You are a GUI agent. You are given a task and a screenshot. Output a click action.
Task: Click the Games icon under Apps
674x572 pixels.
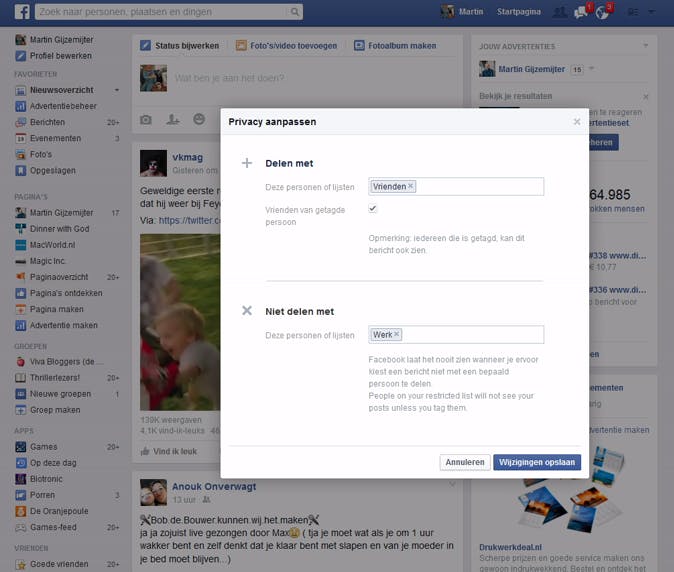click(x=20, y=447)
